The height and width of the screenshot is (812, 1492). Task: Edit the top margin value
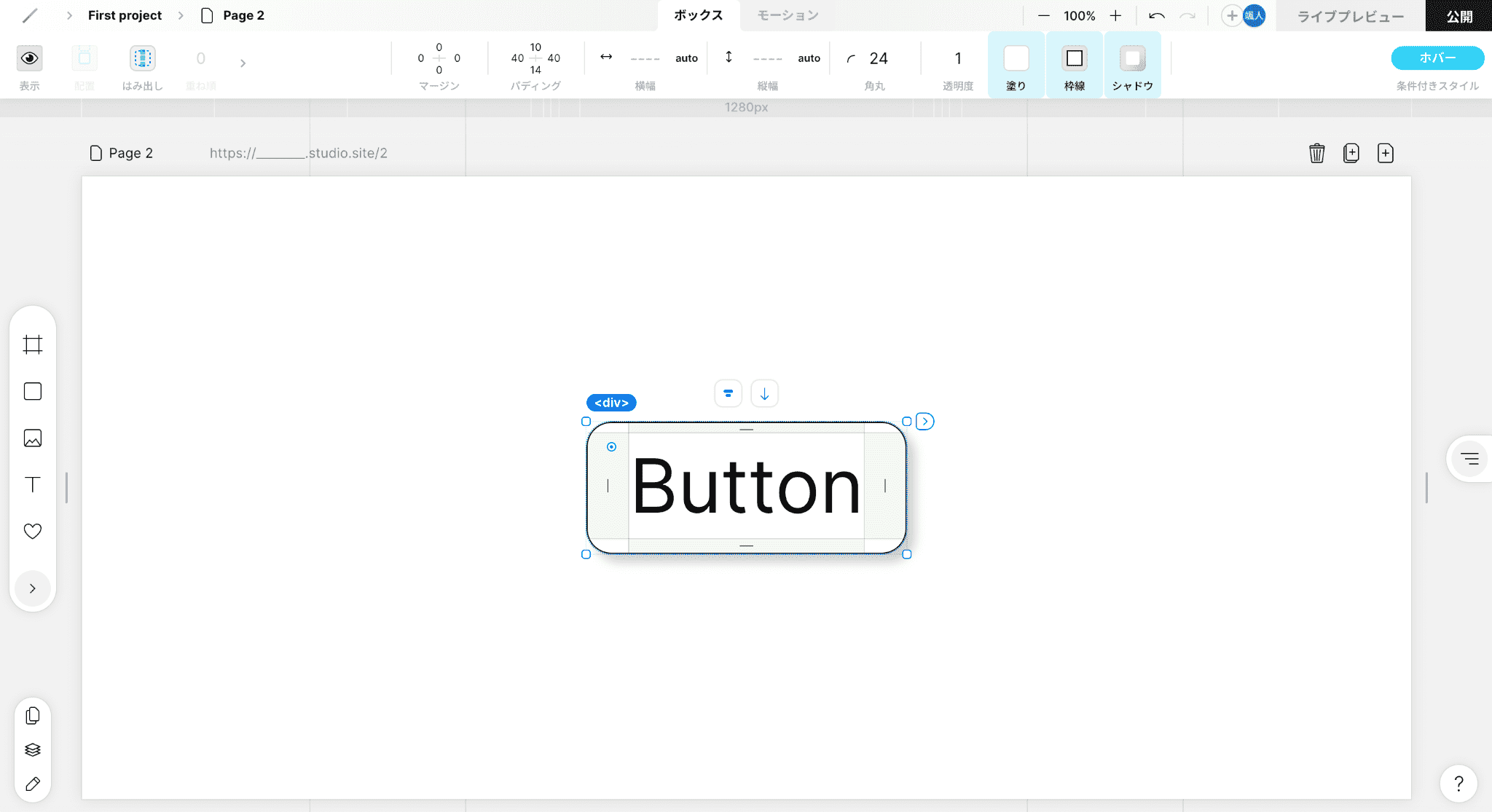click(439, 47)
